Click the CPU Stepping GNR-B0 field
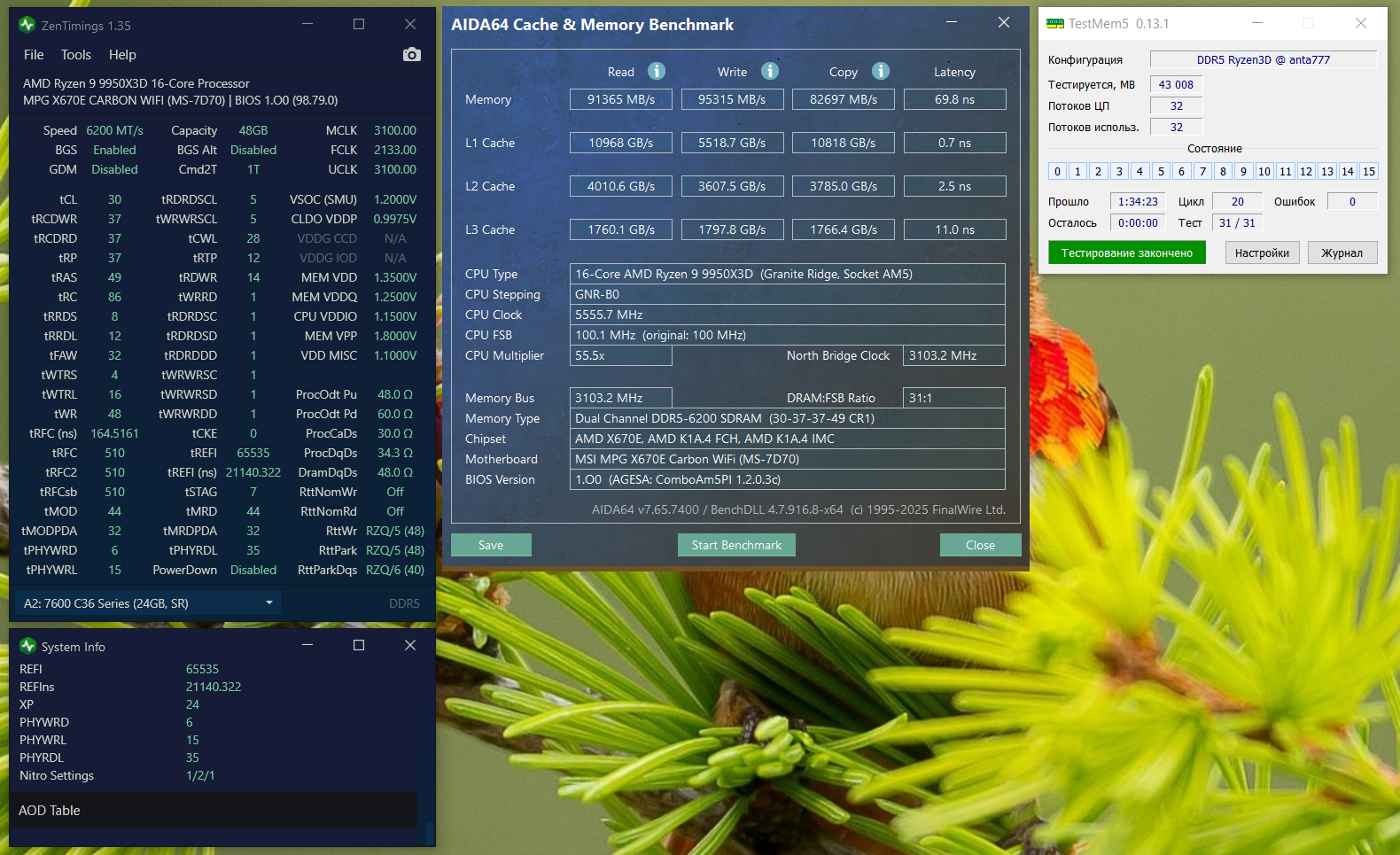This screenshot has height=855, width=1400. (788, 294)
